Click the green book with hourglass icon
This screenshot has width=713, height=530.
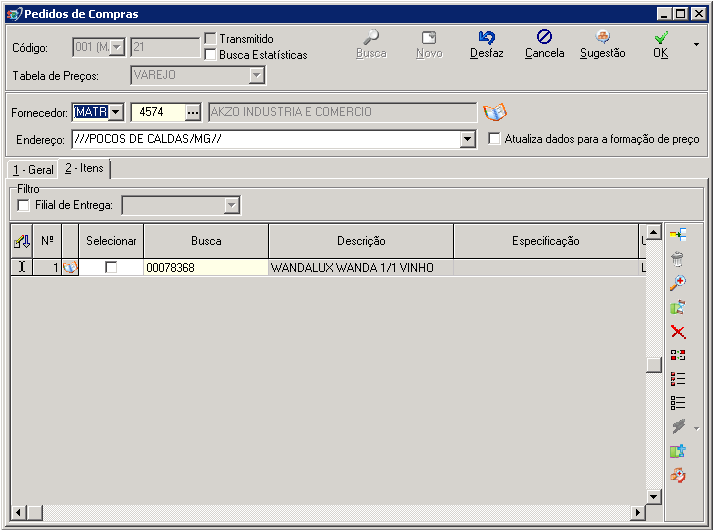click(x=678, y=307)
